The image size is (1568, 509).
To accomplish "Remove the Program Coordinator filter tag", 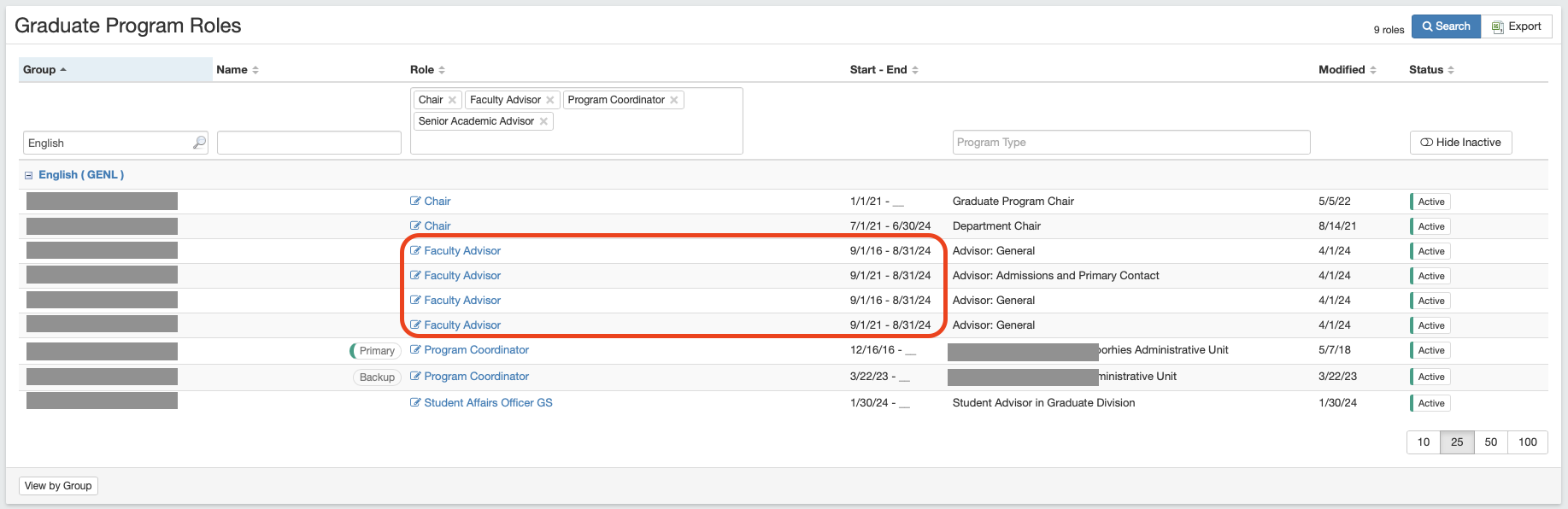I will click(x=674, y=100).
